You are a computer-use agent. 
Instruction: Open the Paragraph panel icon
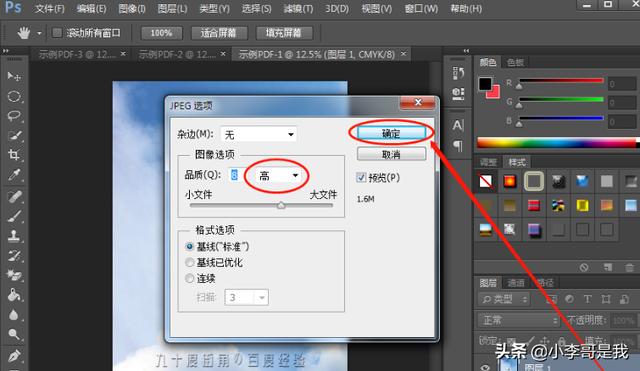(x=458, y=145)
